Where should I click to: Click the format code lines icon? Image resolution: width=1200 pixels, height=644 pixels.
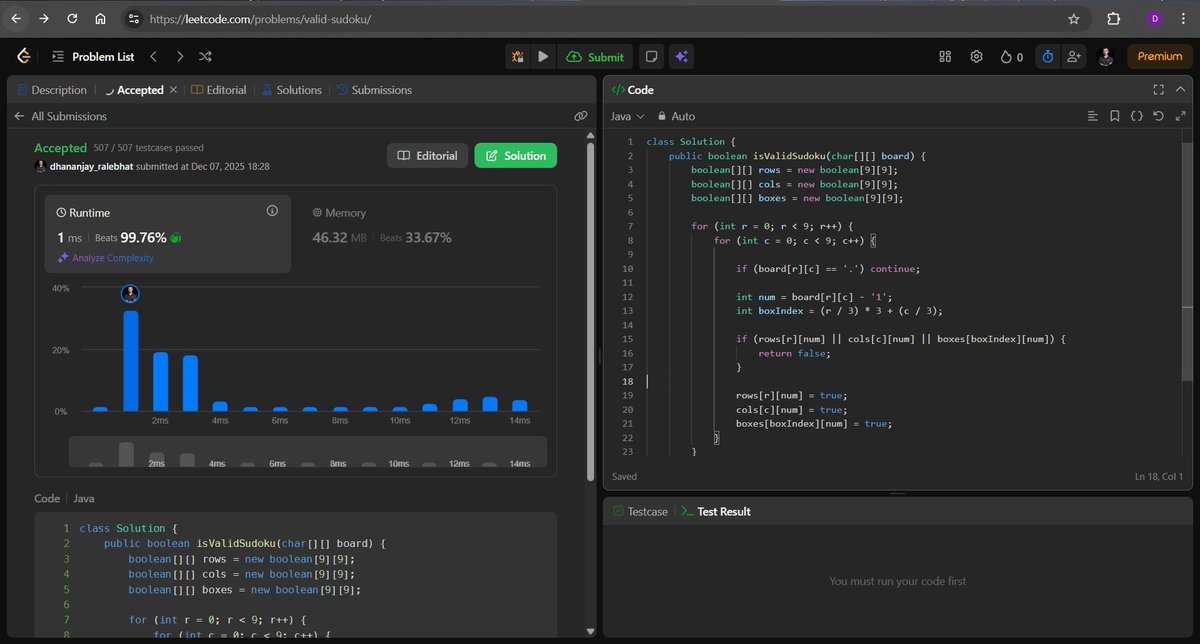tap(1092, 116)
